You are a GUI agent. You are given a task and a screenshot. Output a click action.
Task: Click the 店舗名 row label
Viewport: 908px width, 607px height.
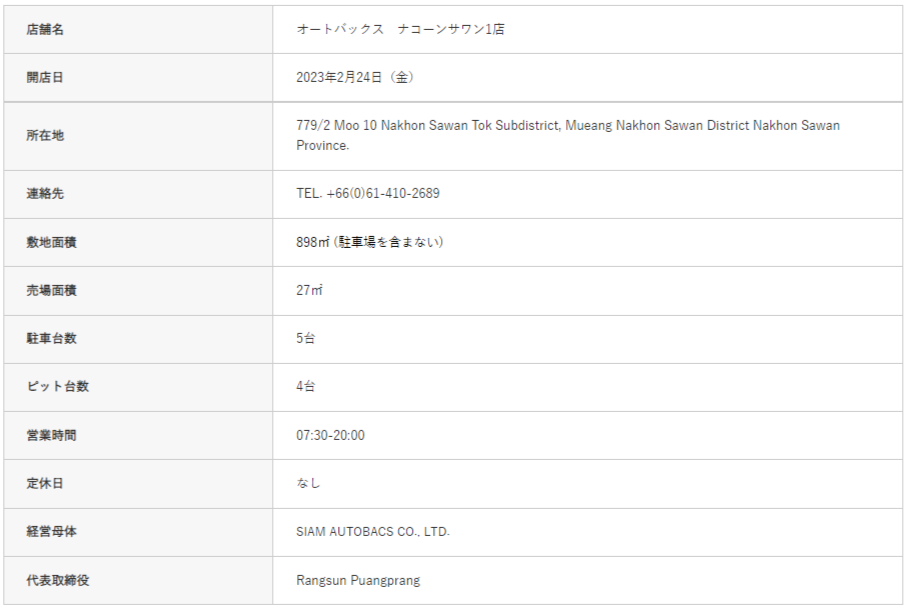coord(45,29)
